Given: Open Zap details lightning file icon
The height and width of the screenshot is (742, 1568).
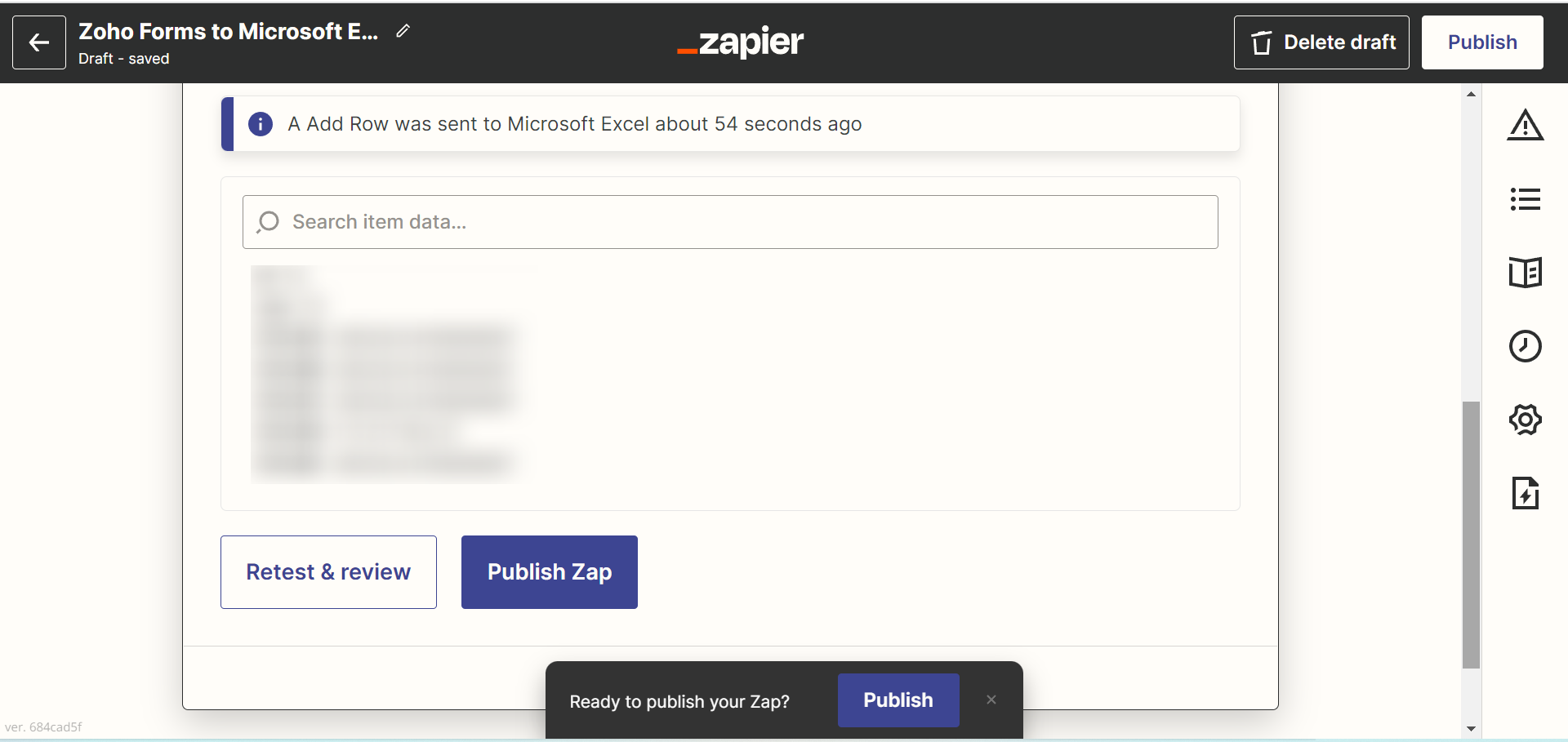Looking at the screenshot, I should coord(1525,493).
